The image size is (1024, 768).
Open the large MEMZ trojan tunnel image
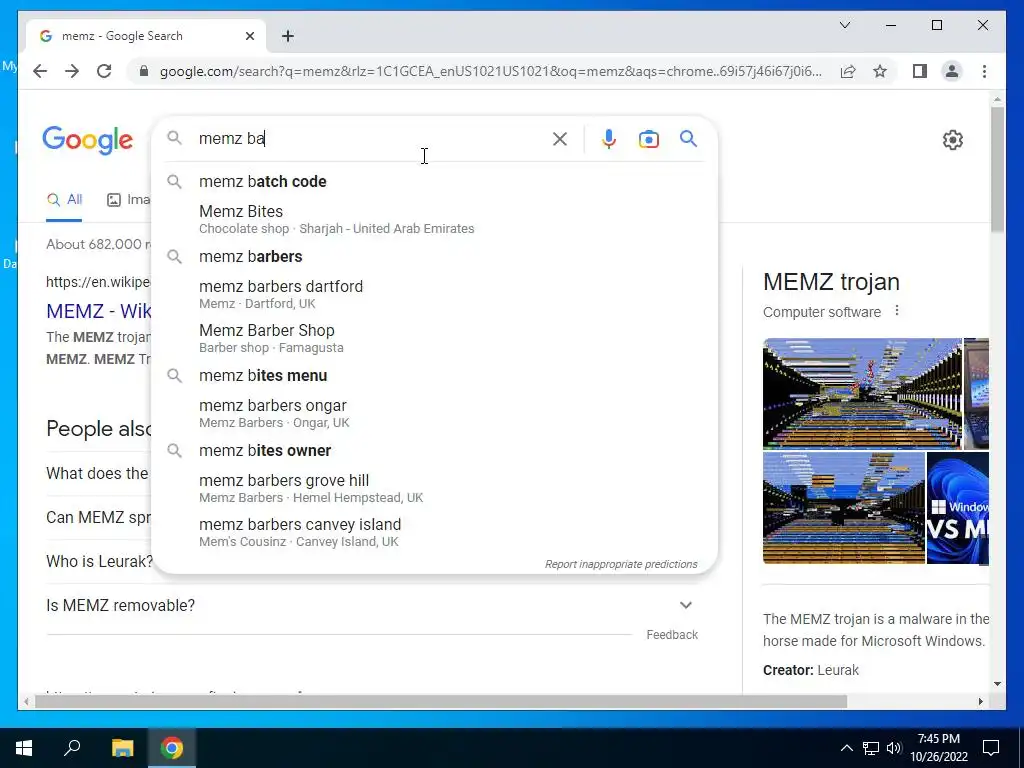[x=862, y=393]
